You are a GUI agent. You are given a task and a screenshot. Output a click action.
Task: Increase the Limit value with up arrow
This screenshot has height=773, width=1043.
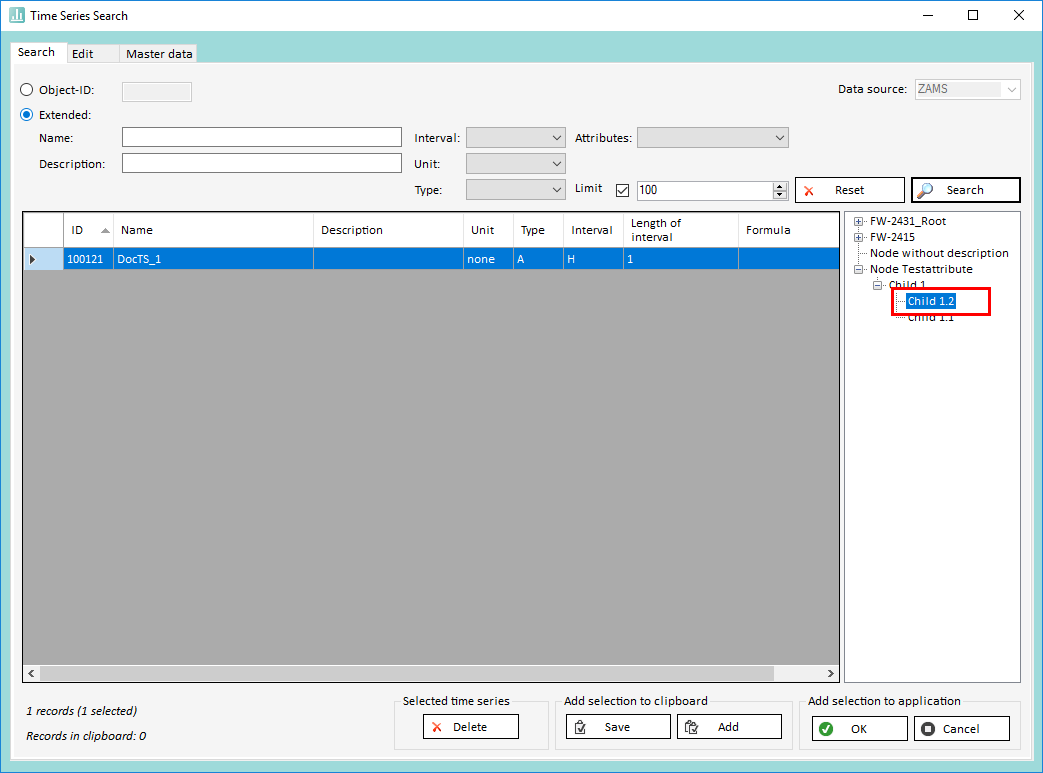pos(780,186)
